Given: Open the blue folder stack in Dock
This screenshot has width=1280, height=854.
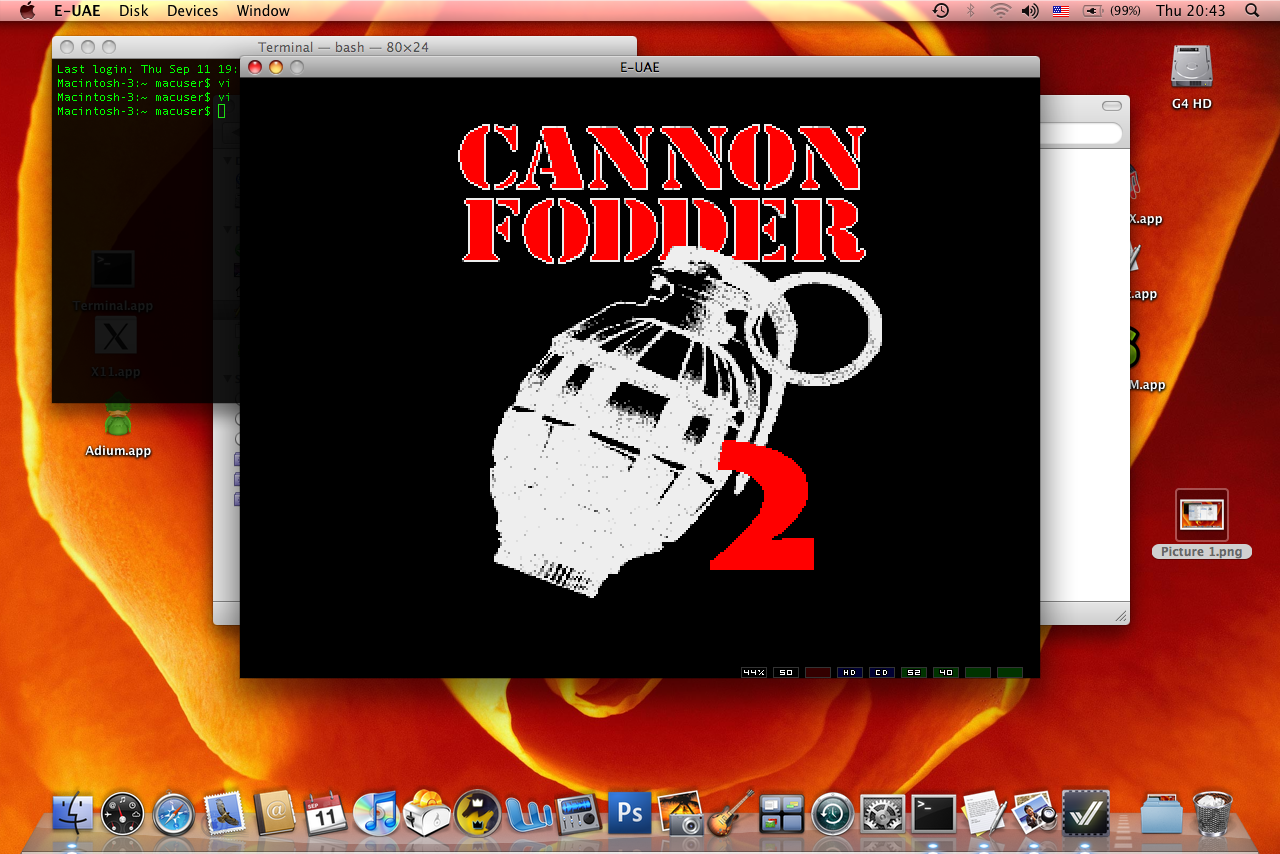Looking at the screenshot, I should coord(1161,814).
